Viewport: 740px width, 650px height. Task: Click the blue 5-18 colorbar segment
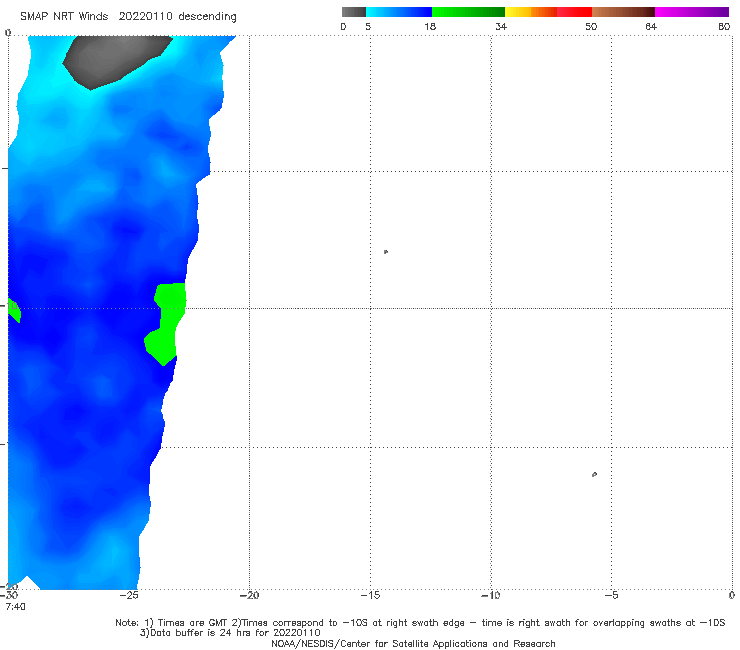(x=399, y=12)
